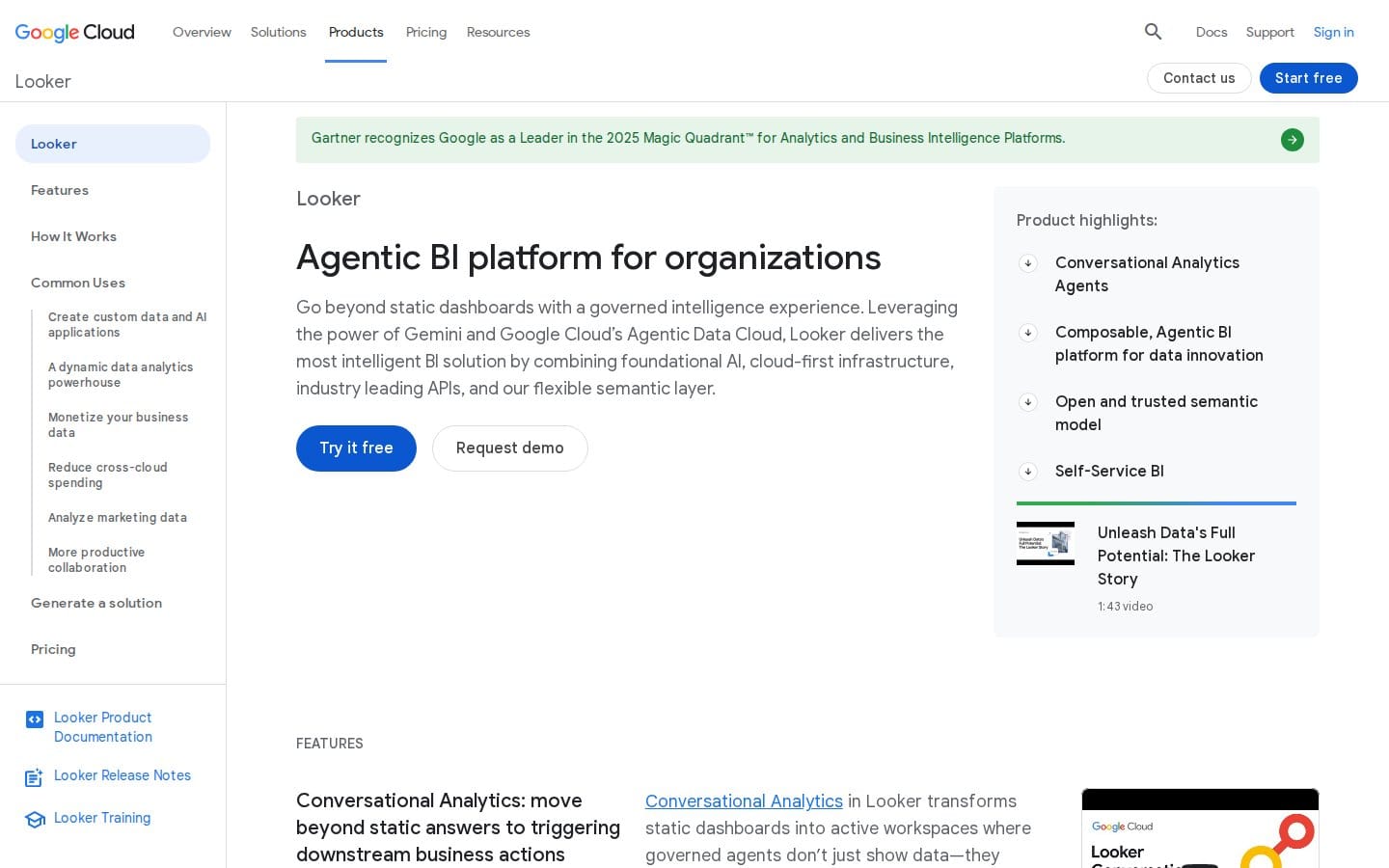Click the Start free button

[x=1308, y=78]
